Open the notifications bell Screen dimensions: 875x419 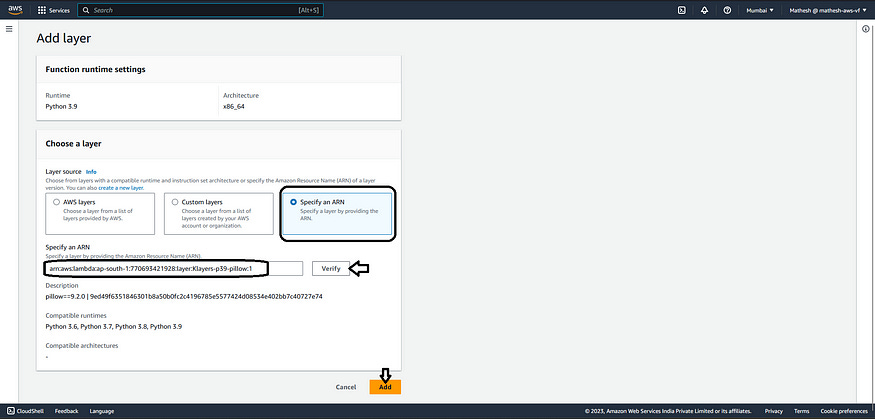[704, 10]
